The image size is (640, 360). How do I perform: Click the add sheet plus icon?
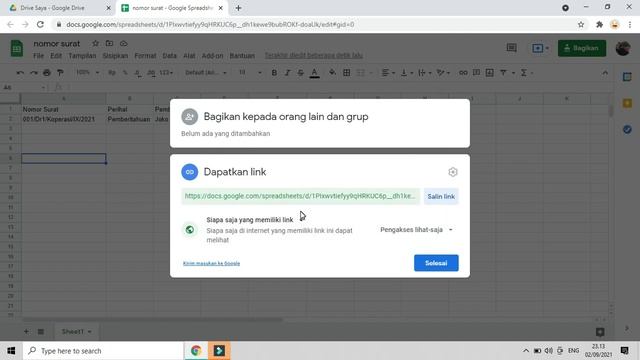[26, 331]
